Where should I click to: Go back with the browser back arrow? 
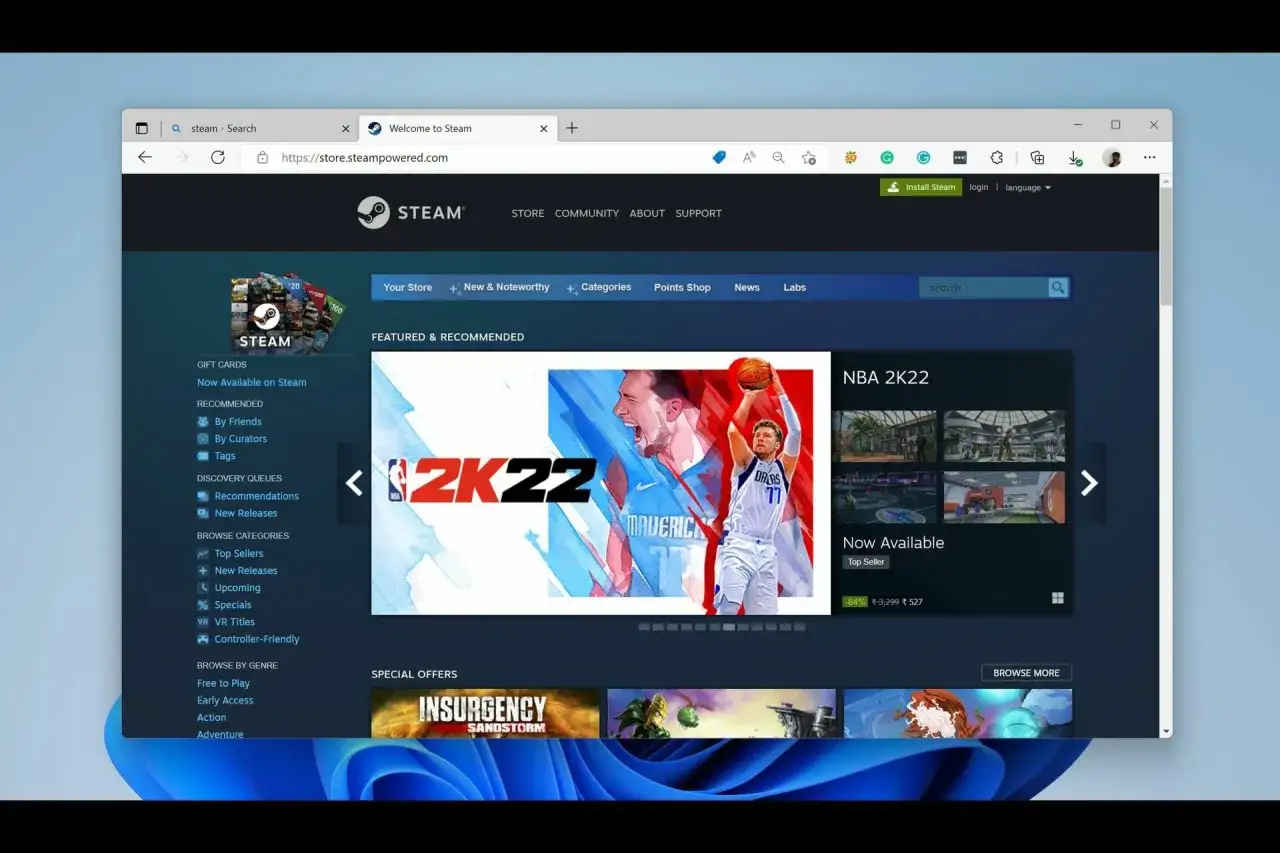[145, 157]
